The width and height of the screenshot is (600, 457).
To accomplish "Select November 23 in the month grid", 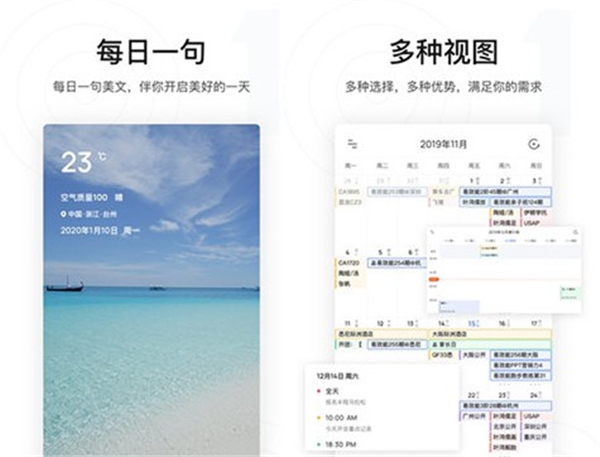I will tap(504, 395).
